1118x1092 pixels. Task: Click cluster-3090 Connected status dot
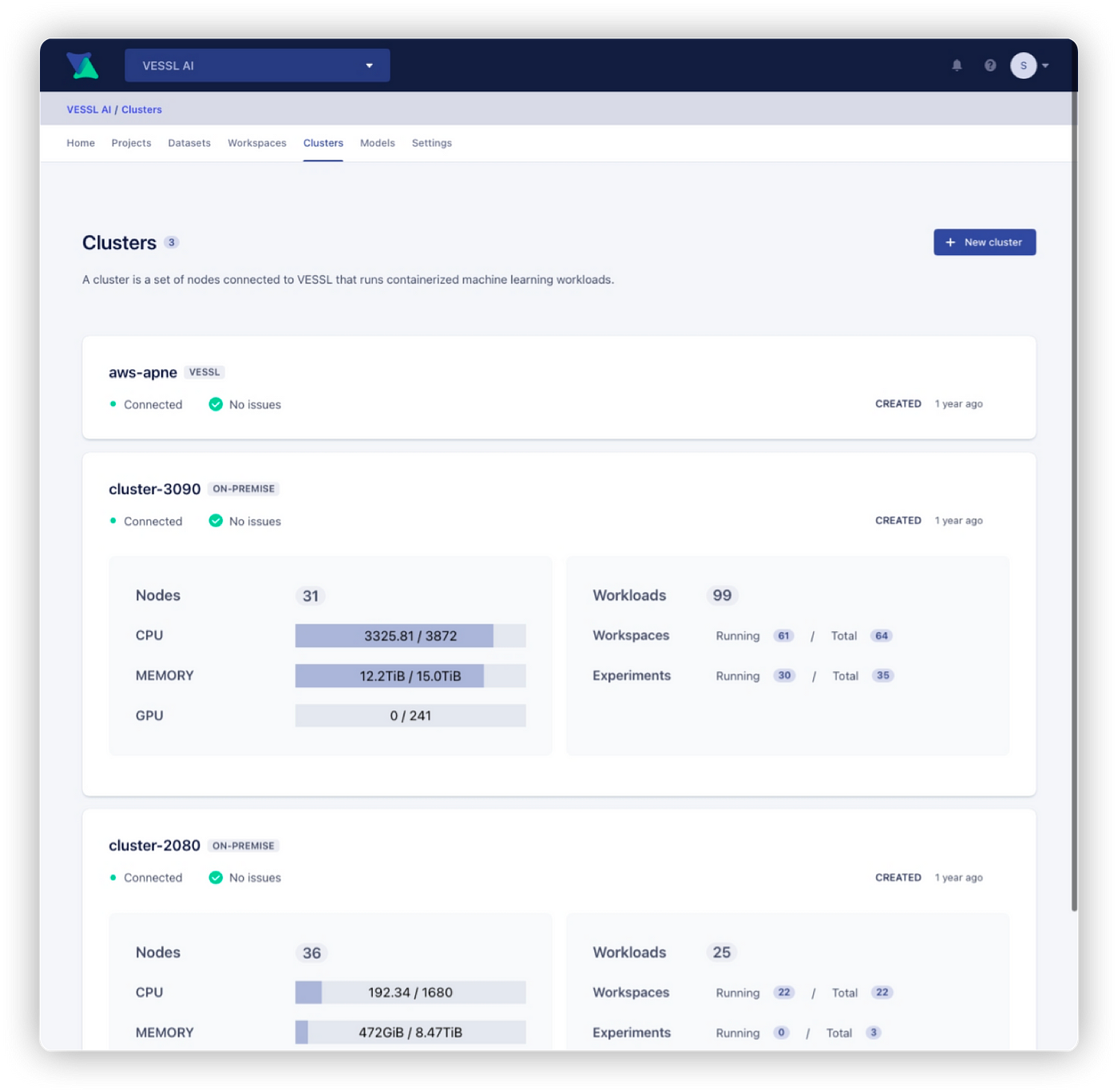click(x=113, y=521)
